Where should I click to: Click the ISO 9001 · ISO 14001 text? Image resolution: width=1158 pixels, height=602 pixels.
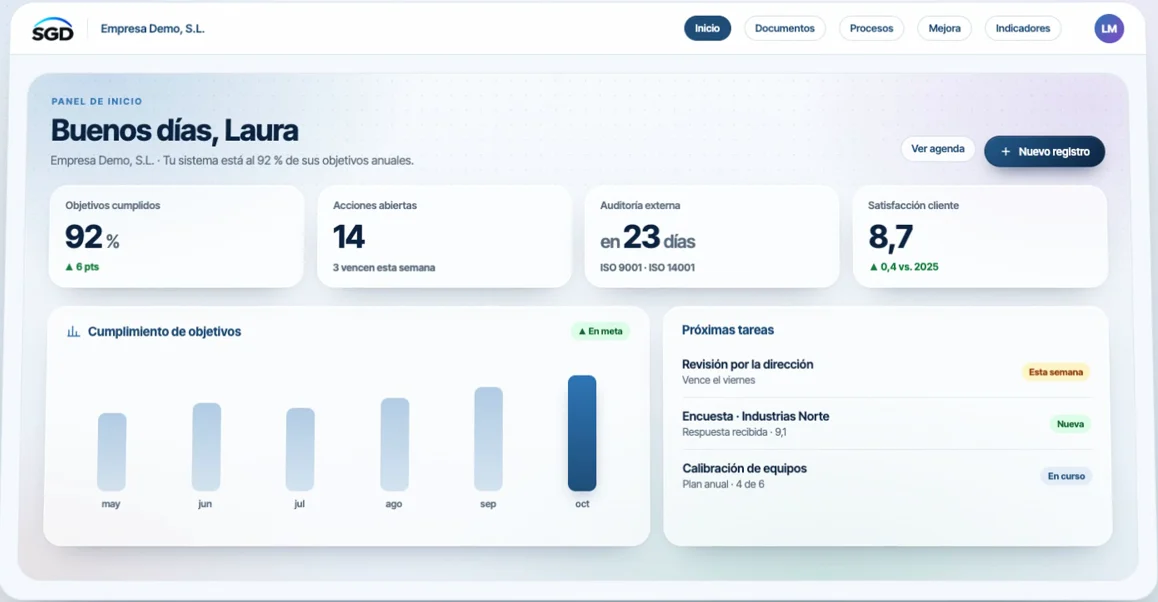point(647,267)
